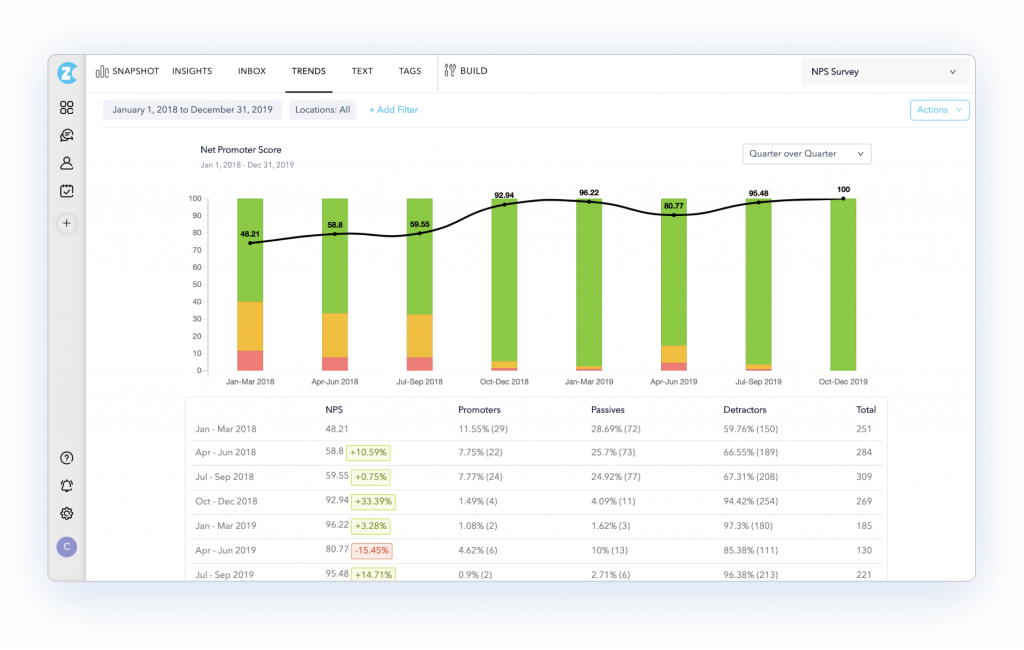Open the Build survey editor icon
The image size is (1024, 650).
[x=449, y=70]
